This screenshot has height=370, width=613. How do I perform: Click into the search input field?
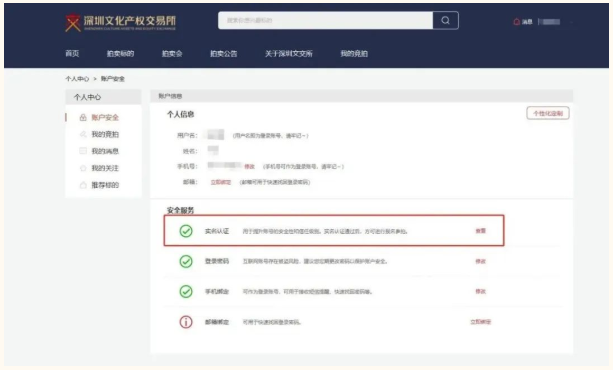325,20
